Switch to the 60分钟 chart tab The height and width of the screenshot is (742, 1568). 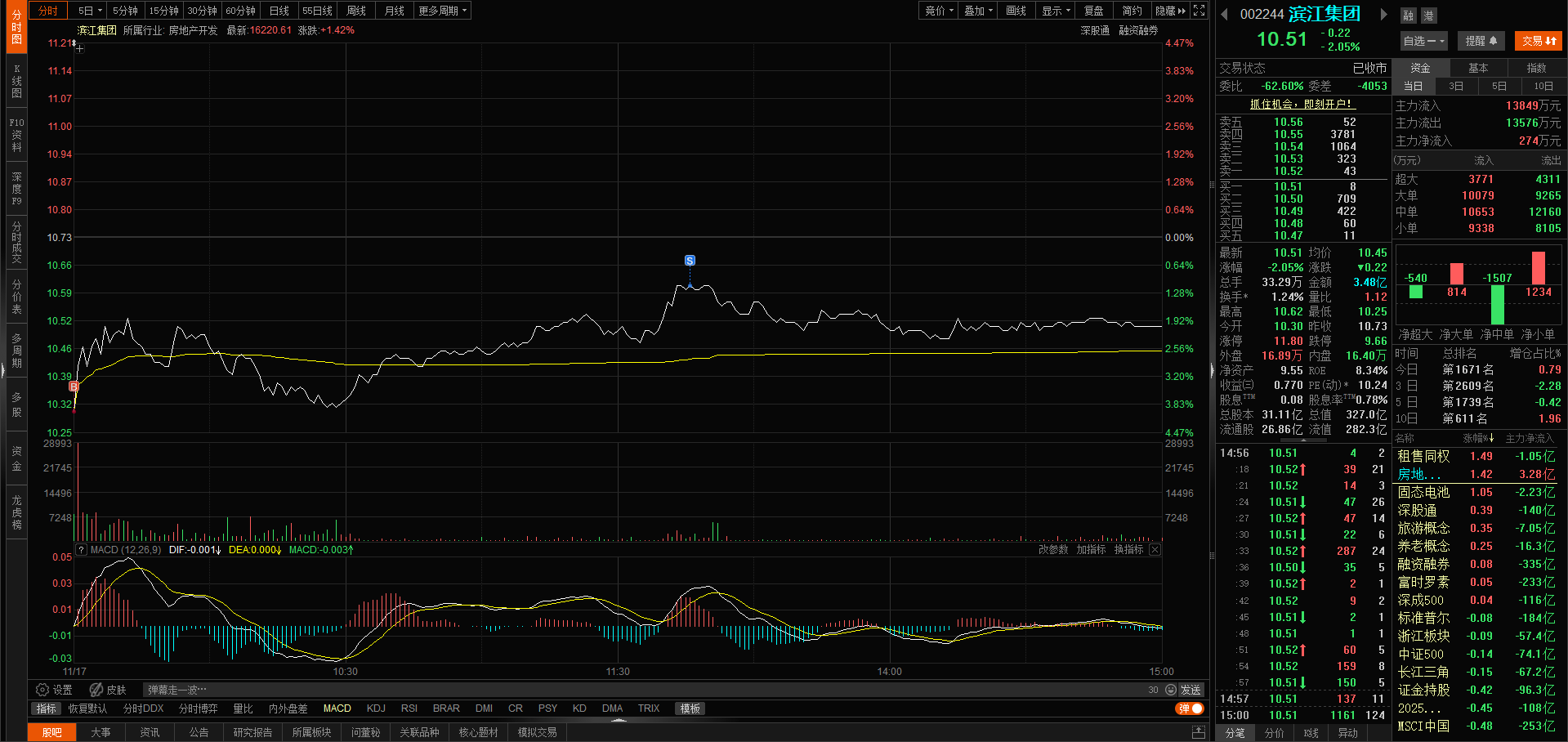click(x=241, y=11)
